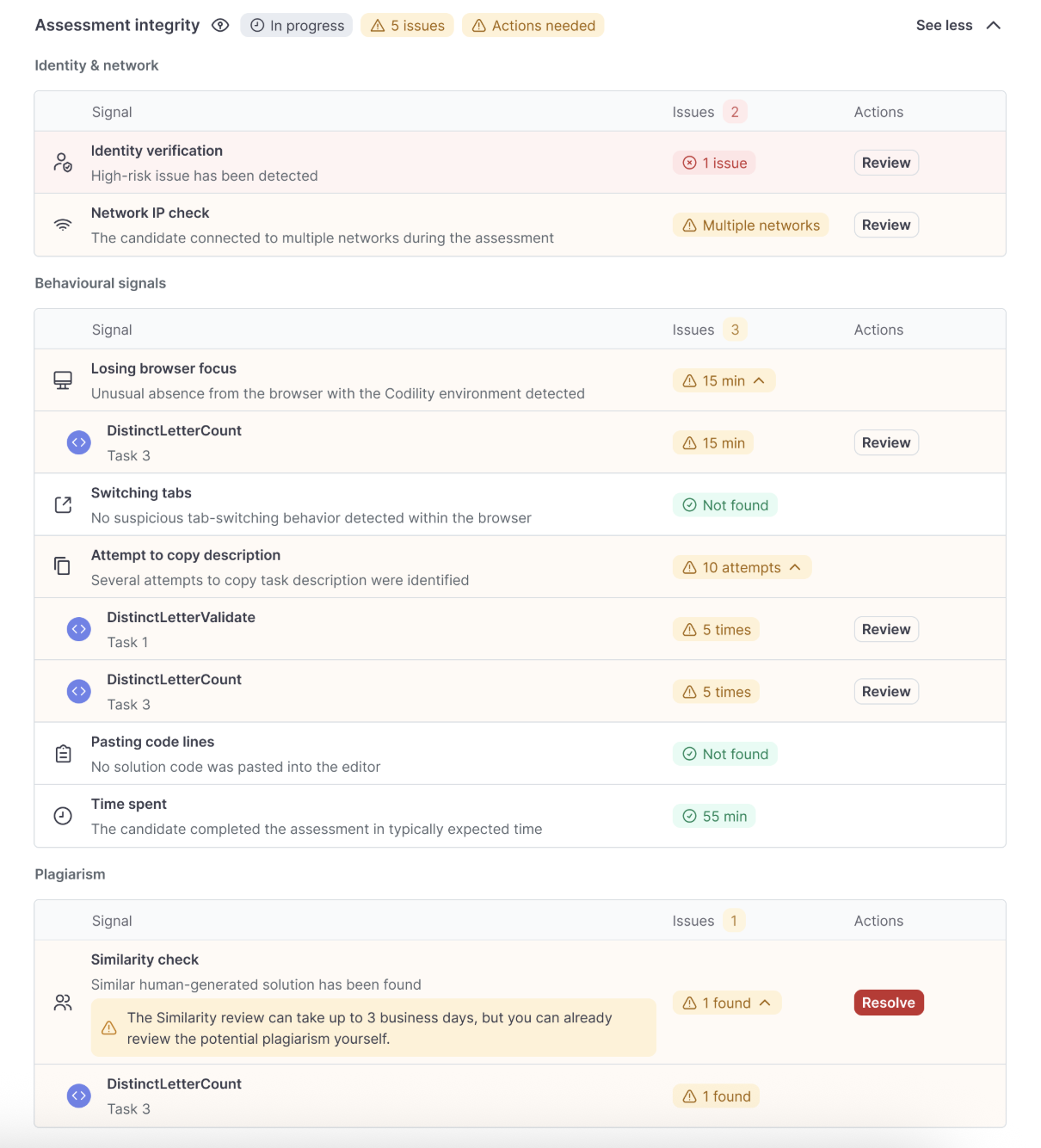Viewport: 1041px width, 1148px height.
Task: Click the Pasting code lines clipboard icon
Action: pyautogui.click(x=63, y=754)
